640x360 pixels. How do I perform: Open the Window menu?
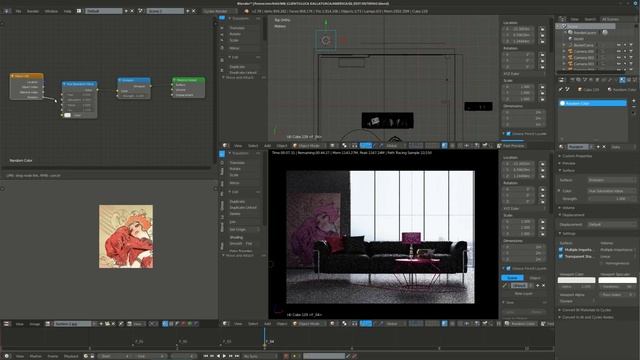click(x=51, y=11)
